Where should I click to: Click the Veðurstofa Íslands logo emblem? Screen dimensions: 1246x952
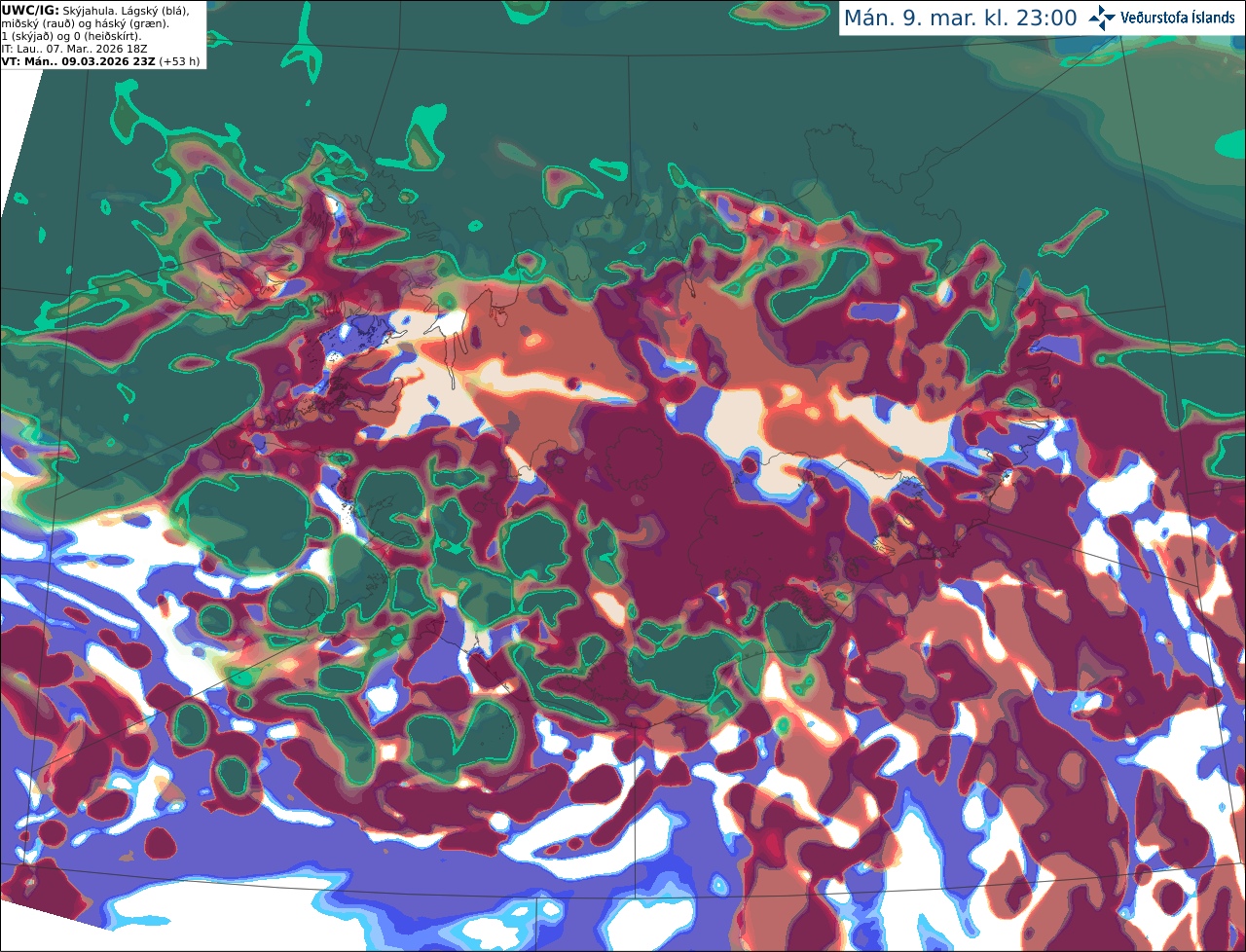[x=1102, y=18]
